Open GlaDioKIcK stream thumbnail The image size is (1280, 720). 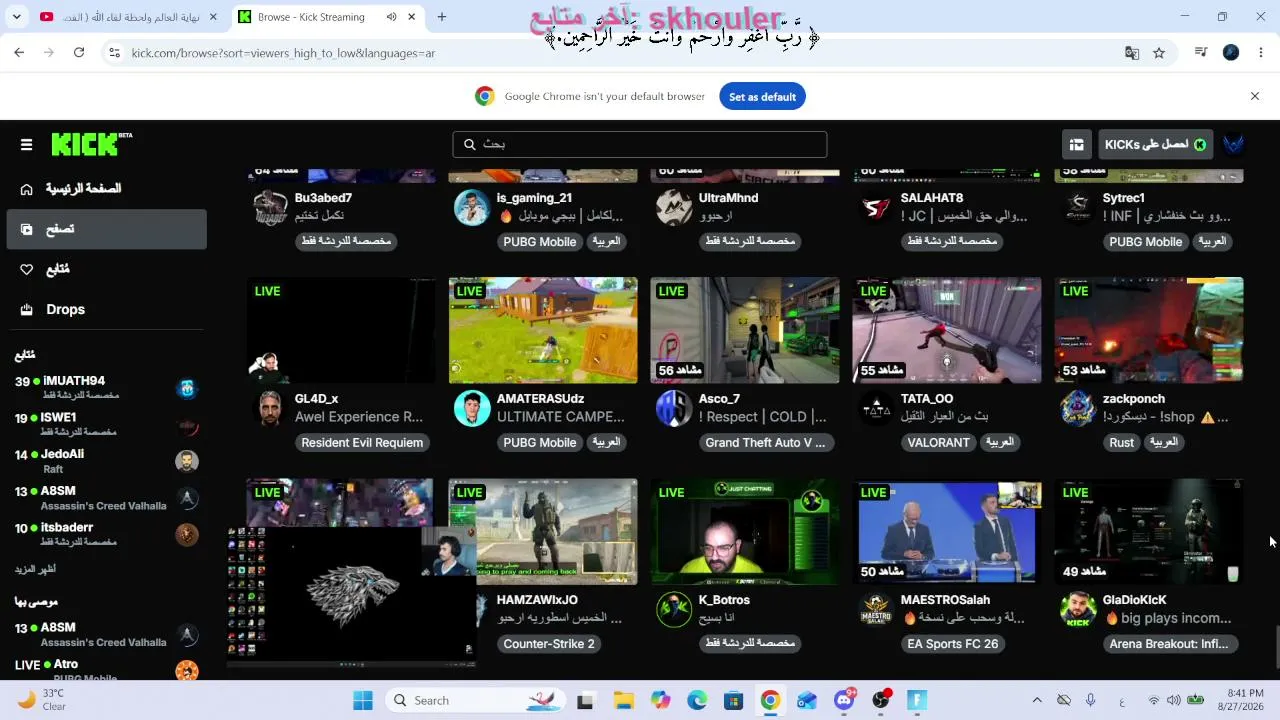click(x=1149, y=532)
